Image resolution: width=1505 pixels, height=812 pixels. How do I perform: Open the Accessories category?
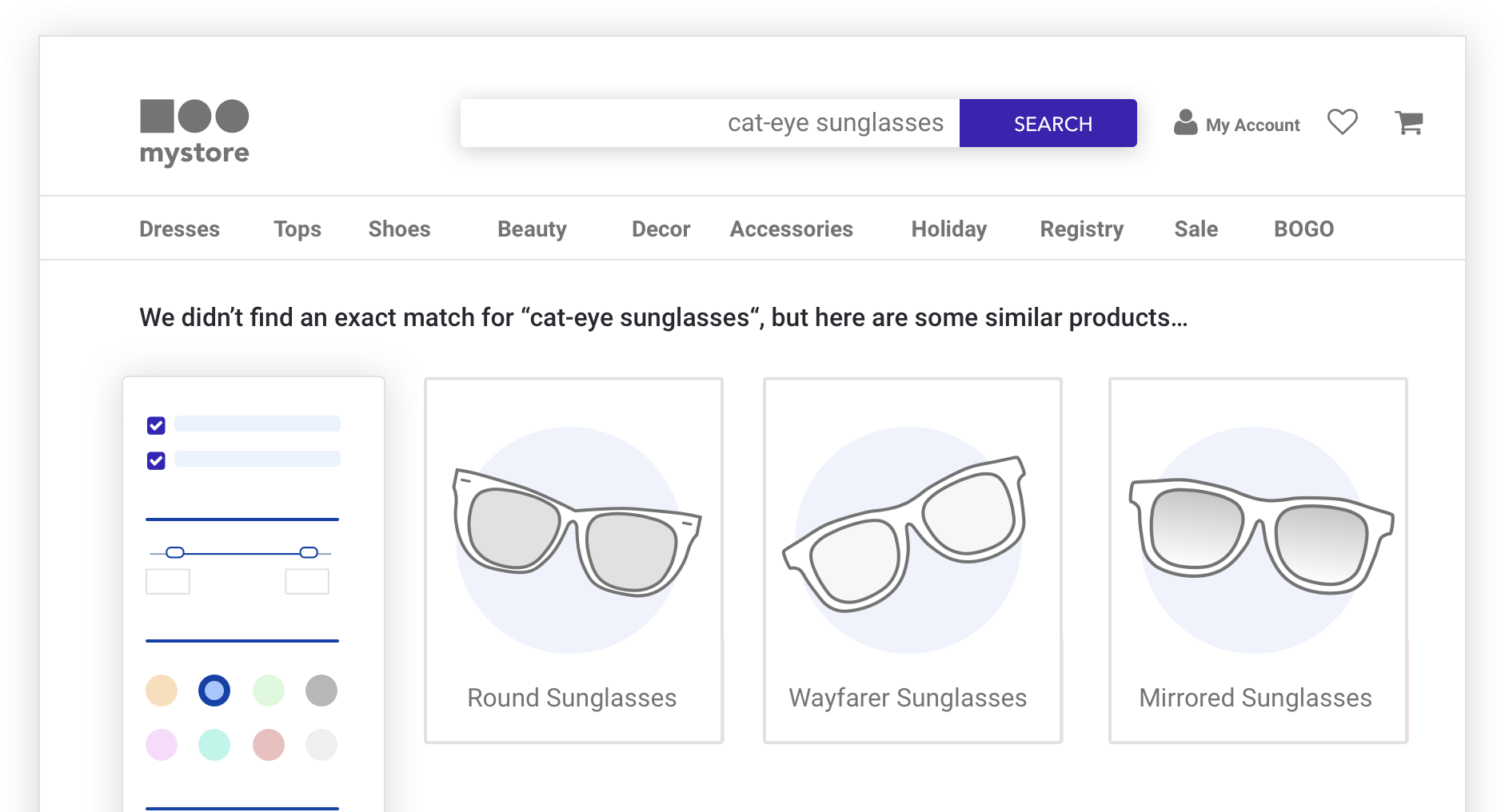point(791,229)
